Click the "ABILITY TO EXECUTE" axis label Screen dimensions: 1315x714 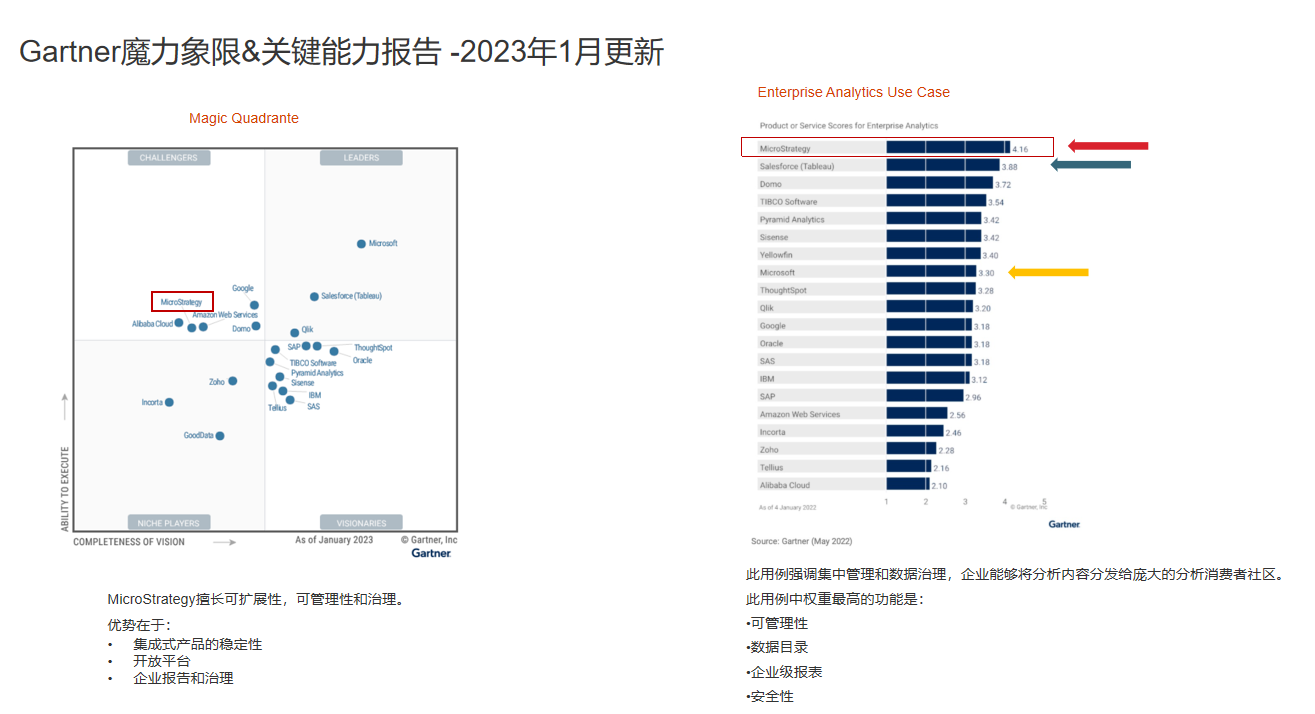point(65,488)
